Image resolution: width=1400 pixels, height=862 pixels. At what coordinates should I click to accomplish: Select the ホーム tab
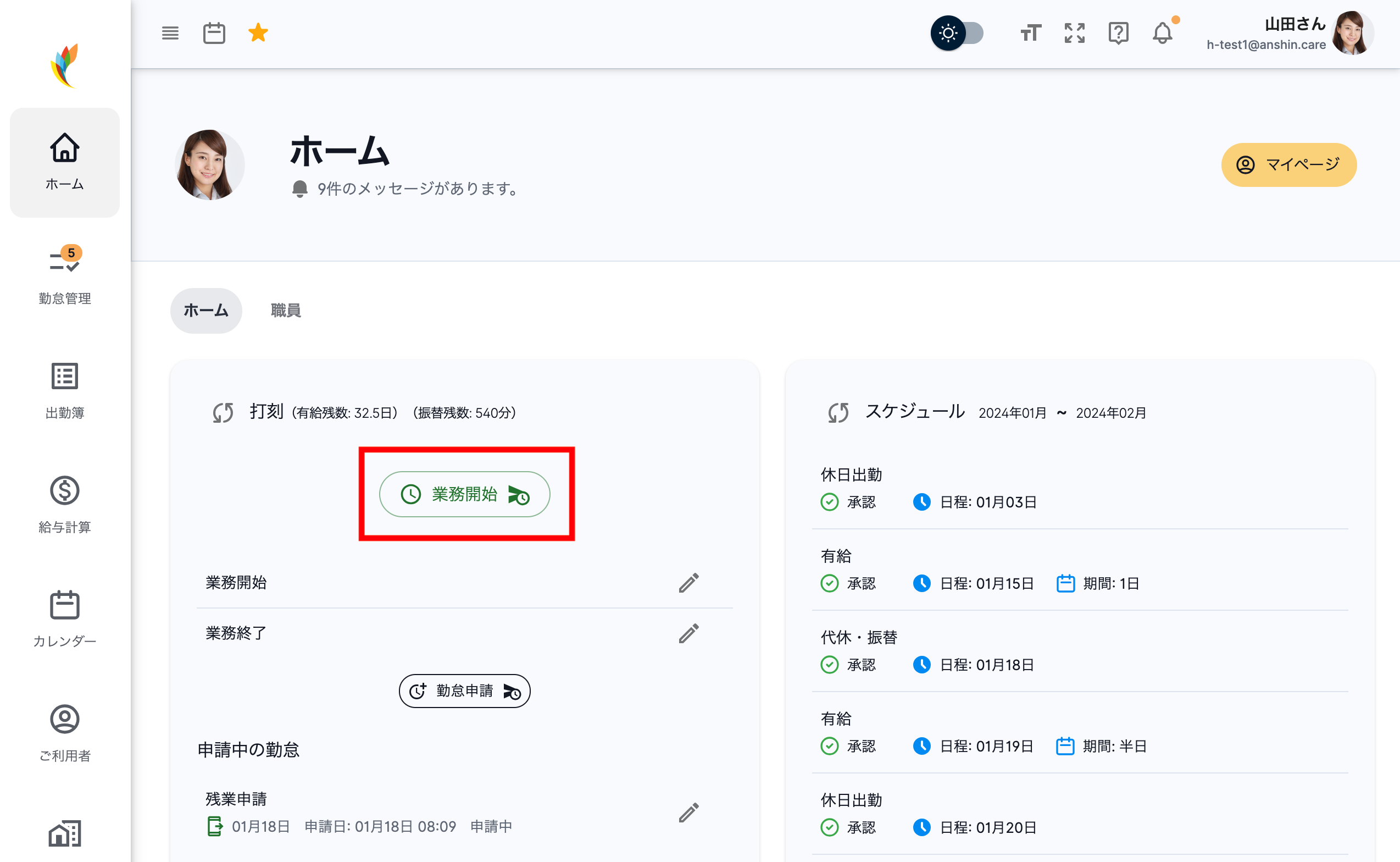(205, 310)
